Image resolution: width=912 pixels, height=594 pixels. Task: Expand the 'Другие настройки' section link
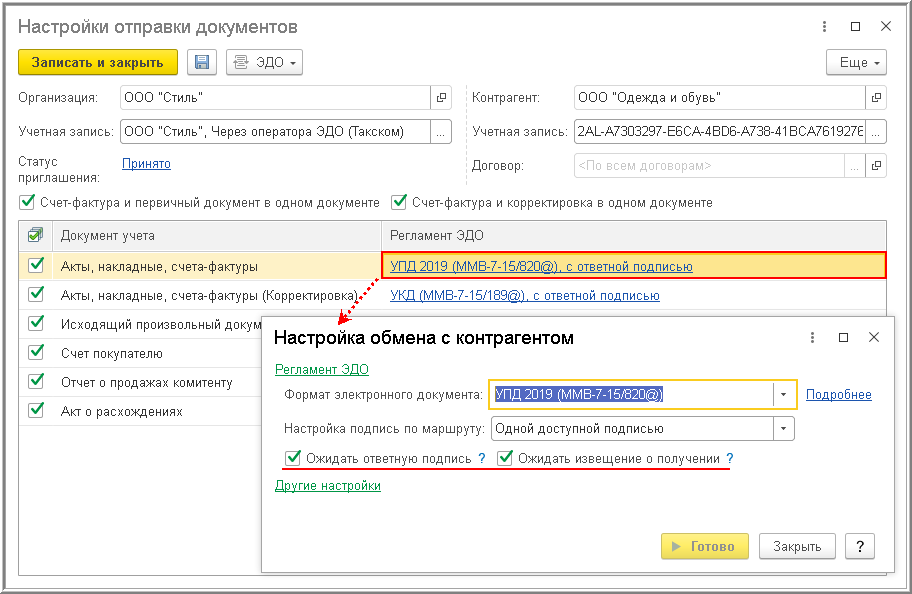pos(327,486)
